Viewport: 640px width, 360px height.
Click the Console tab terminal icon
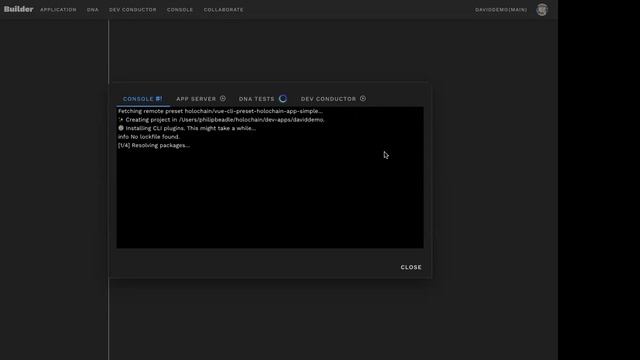pos(159,99)
